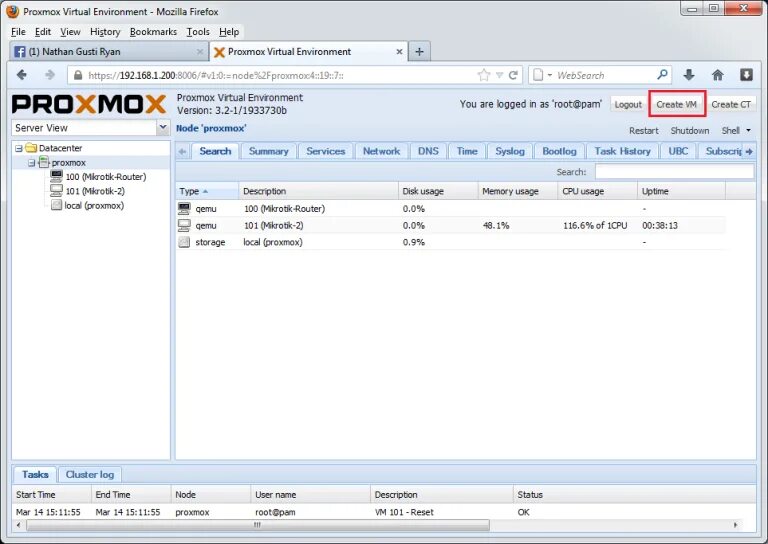Open the Tools menu
This screenshot has width=768, height=544.
pyautogui.click(x=198, y=32)
